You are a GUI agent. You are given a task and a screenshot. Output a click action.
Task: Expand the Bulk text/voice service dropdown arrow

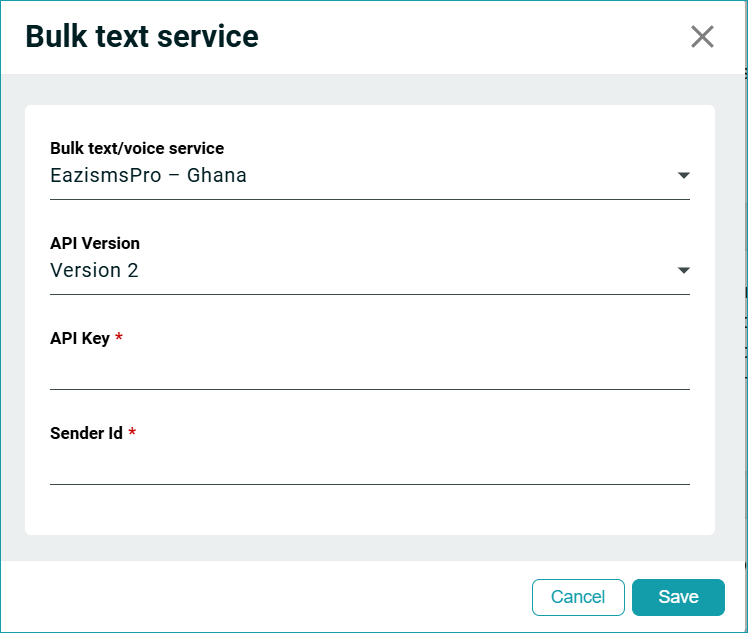683,176
